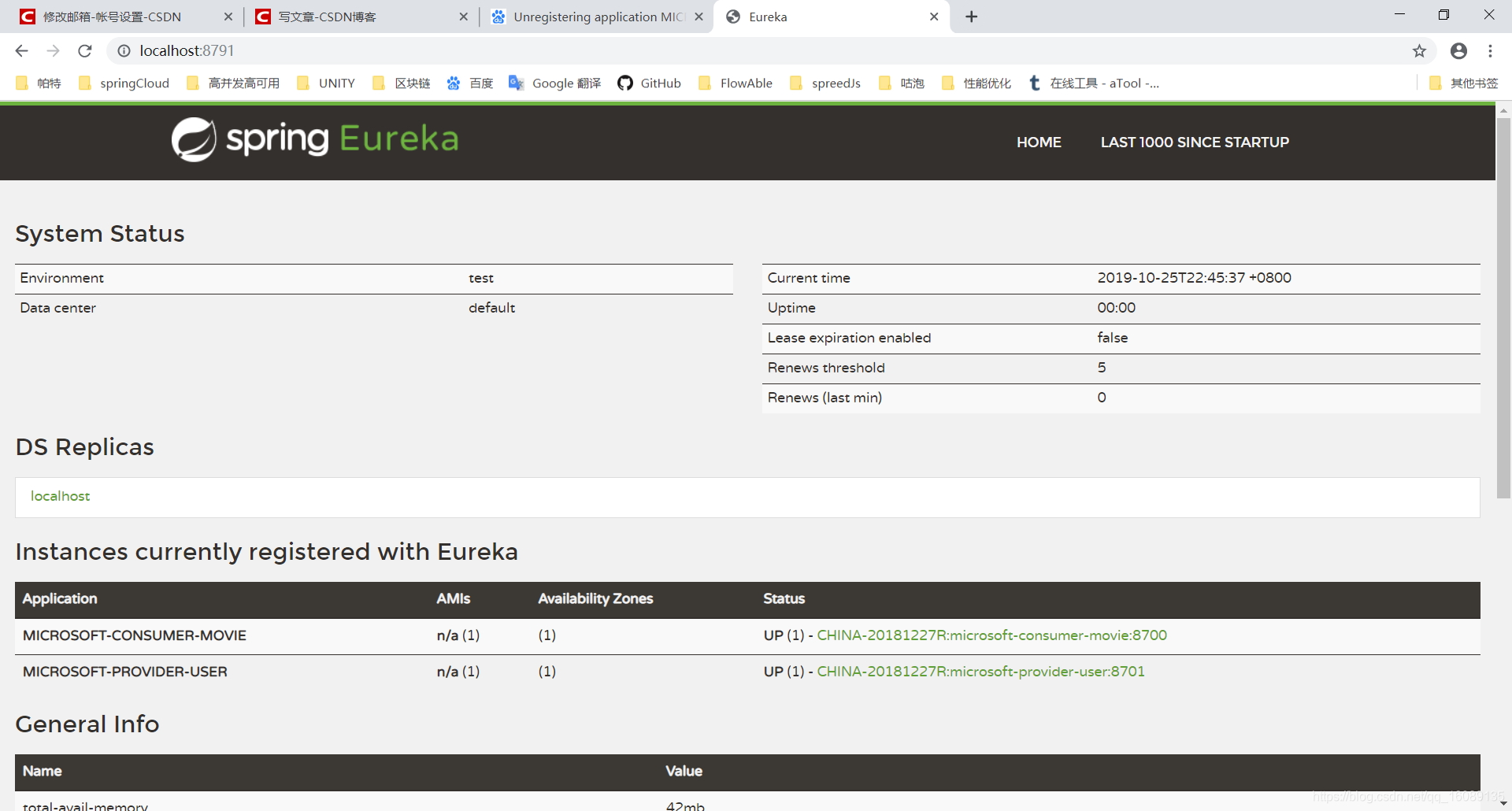
Task: Open the 区块链 bookmark folder
Action: point(402,83)
